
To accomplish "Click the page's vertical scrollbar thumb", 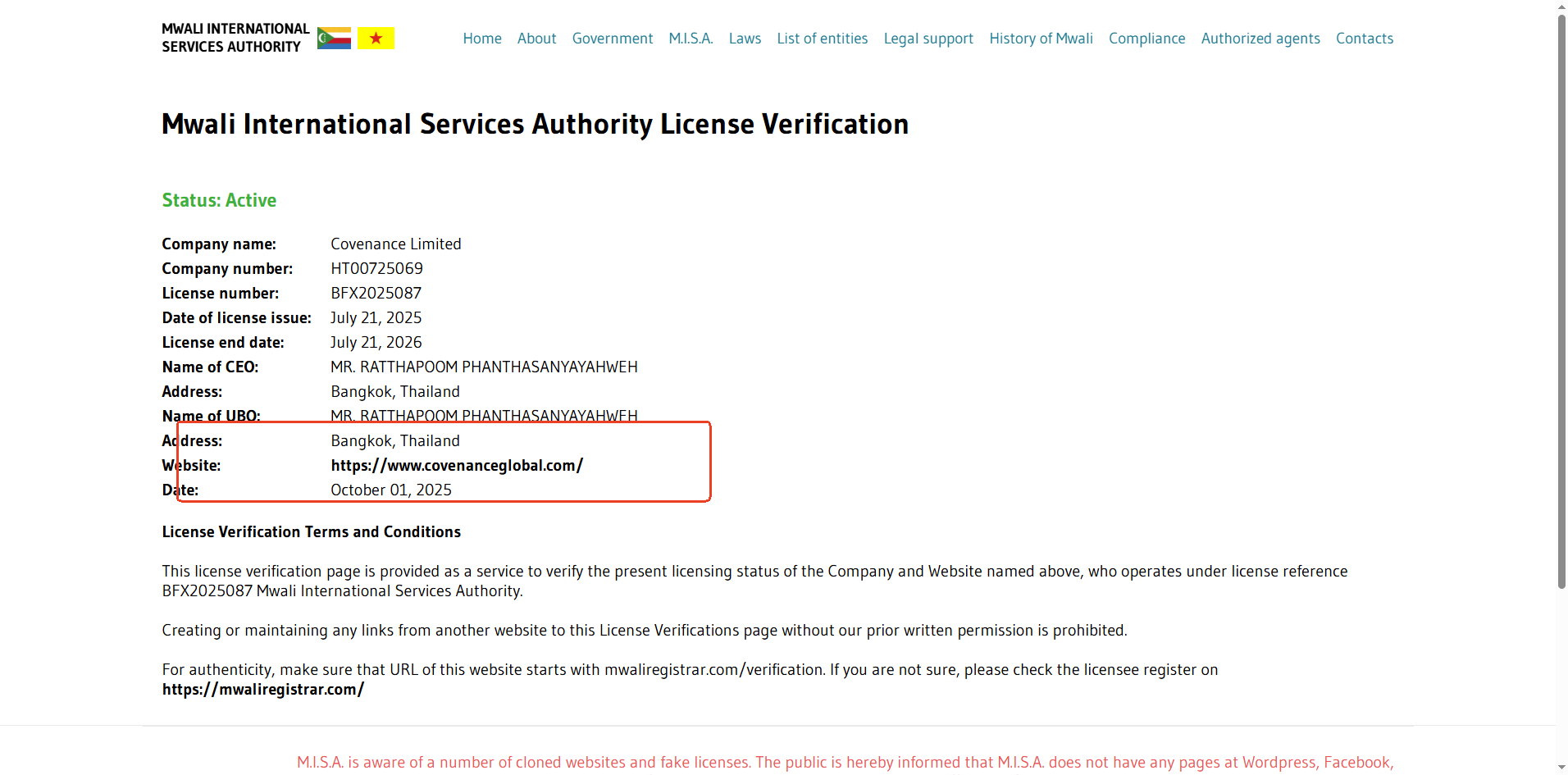I will [x=1561, y=295].
